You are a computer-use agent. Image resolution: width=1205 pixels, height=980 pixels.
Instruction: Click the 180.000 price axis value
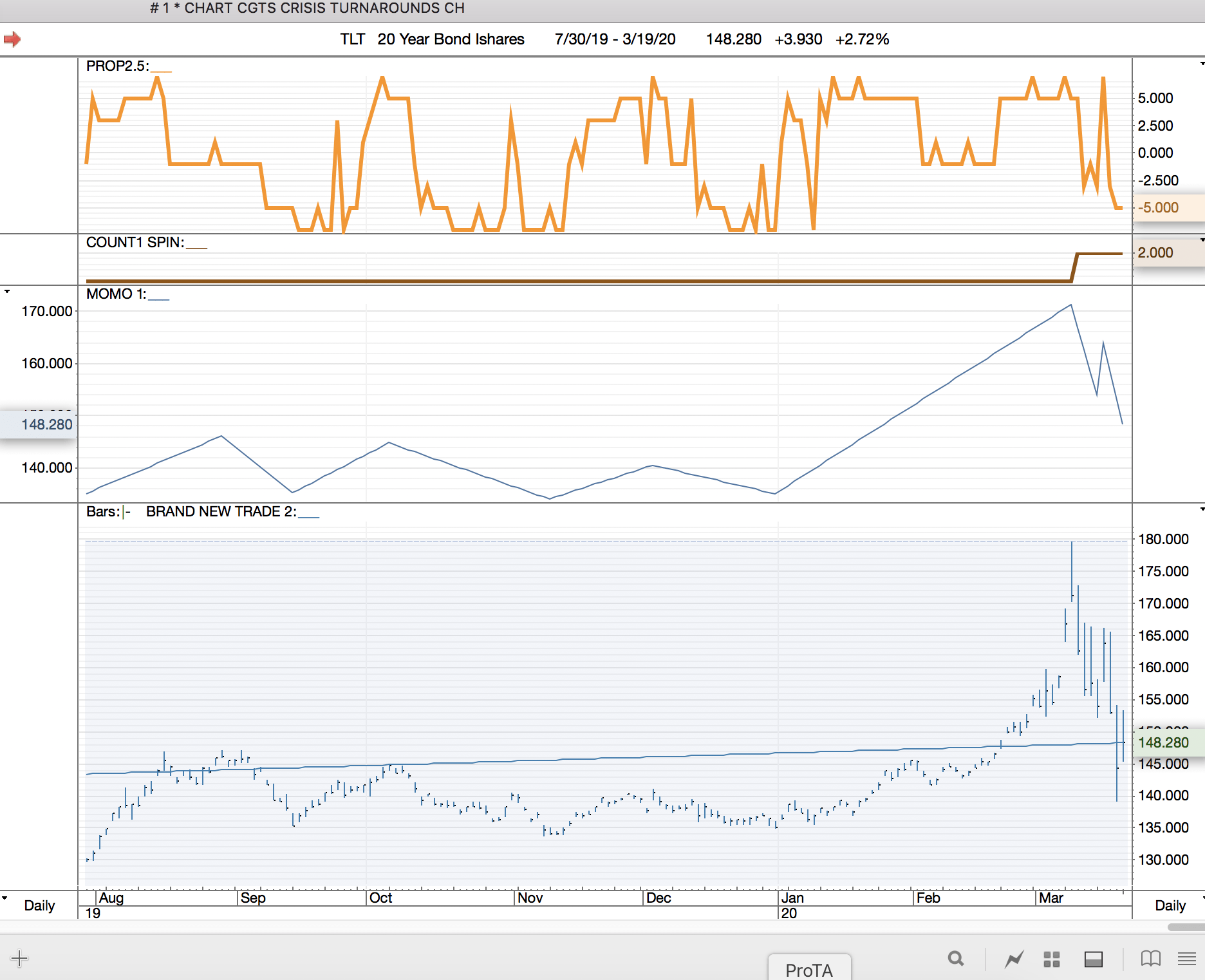1163,539
